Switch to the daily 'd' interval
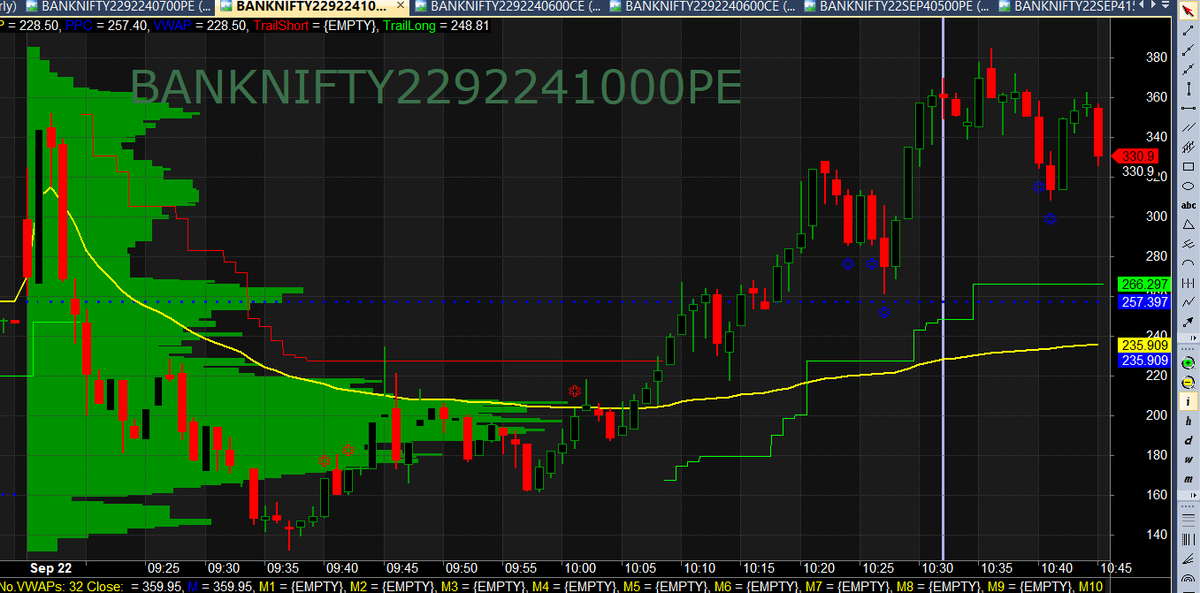This screenshot has height=593, width=1200. pos(1188,440)
